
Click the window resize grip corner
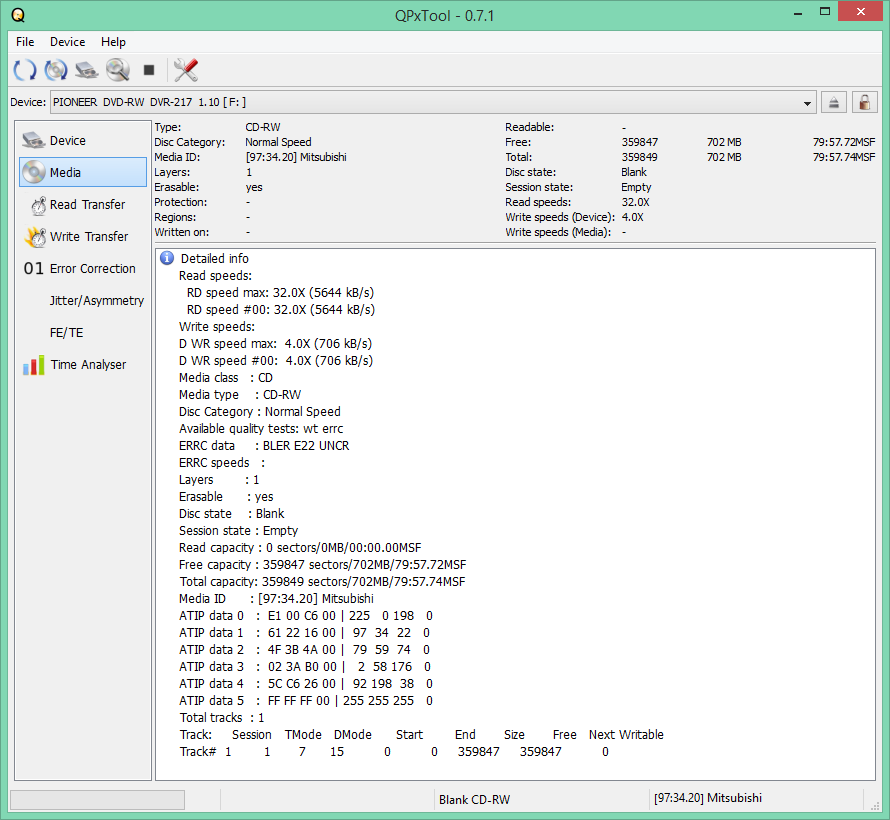[874, 806]
